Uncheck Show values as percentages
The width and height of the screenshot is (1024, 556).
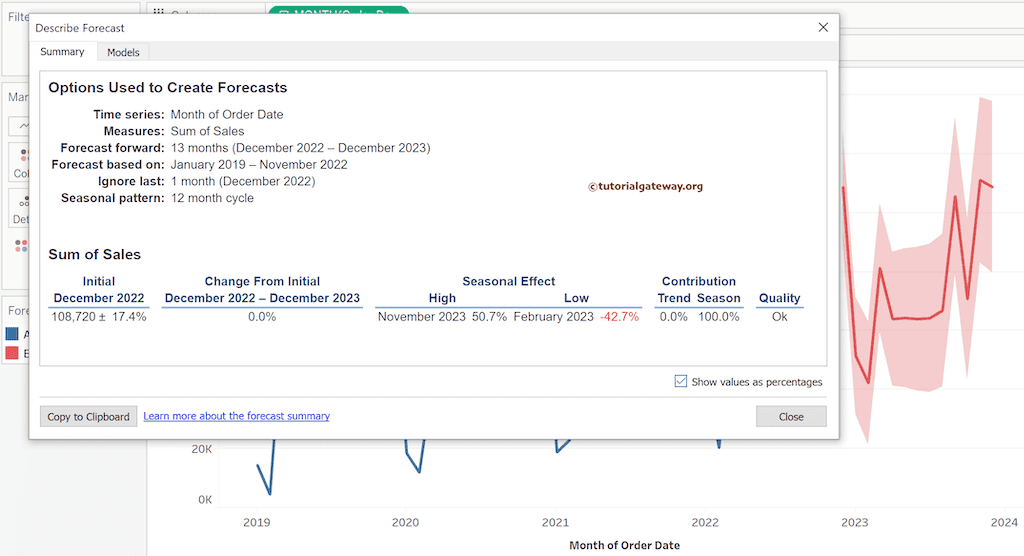[681, 381]
